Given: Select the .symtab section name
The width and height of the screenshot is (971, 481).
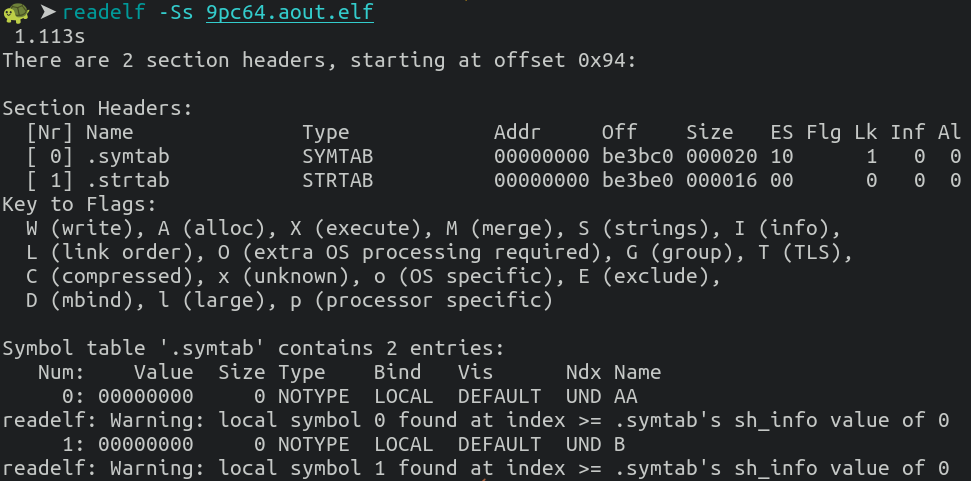Looking at the screenshot, I should [127, 157].
